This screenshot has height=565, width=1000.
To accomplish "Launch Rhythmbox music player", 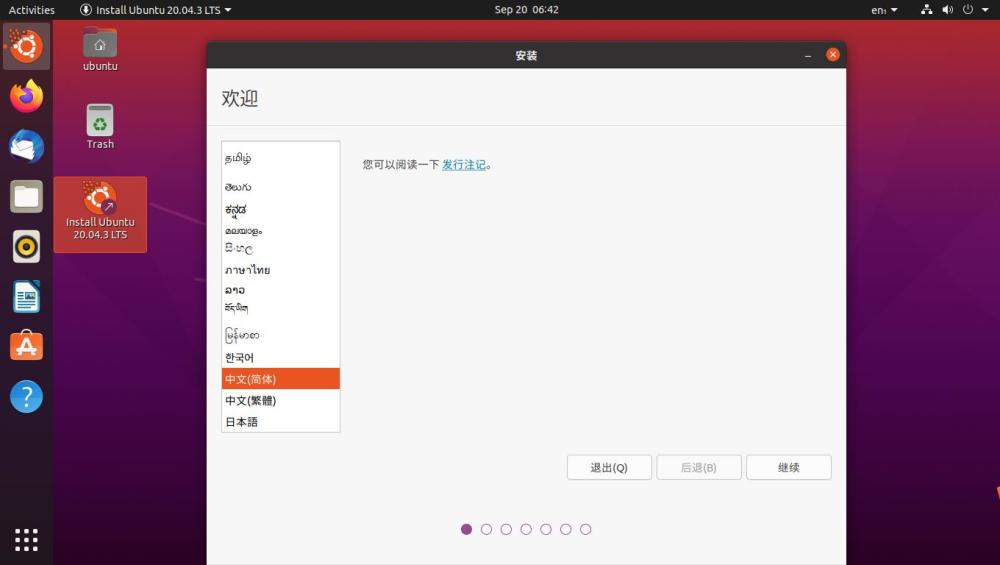I will (26, 247).
